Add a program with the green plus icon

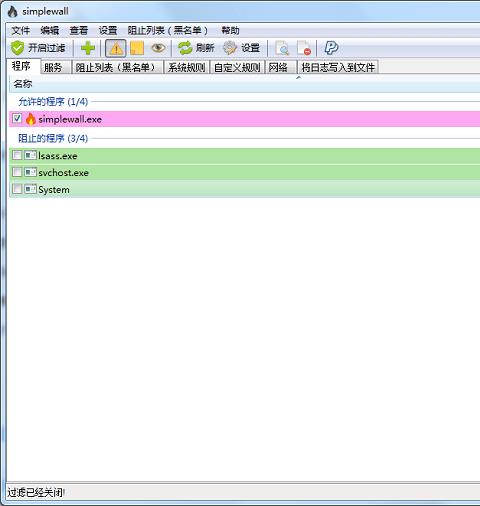click(x=88, y=48)
